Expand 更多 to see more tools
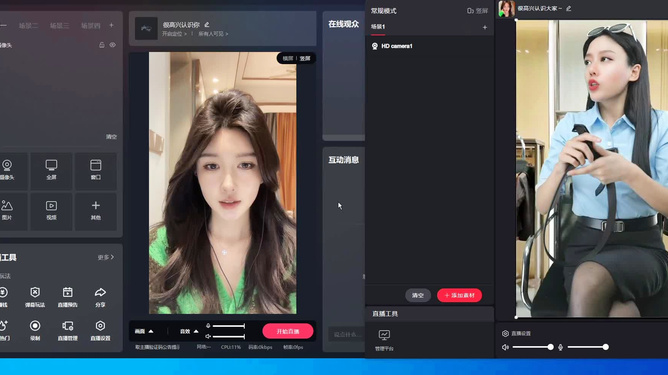The height and width of the screenshot is (375, 668). (106, 257)
